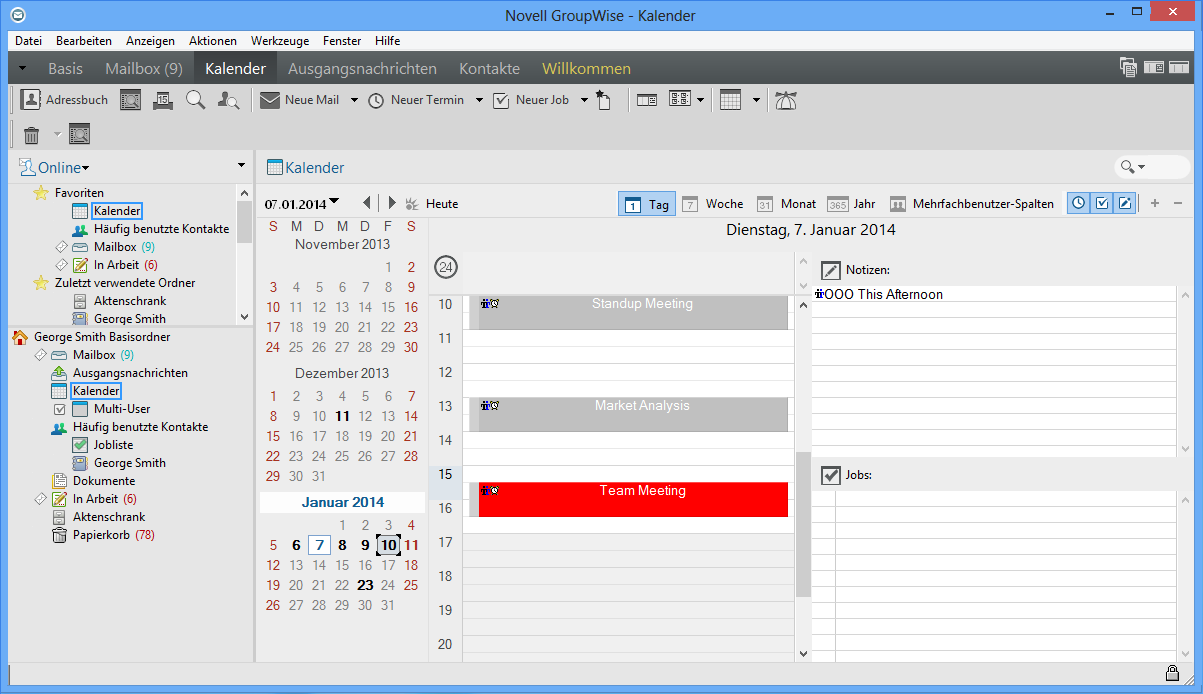Open the Datei menu
This screenshot has width=1203, height=694.
pos(29,41)
